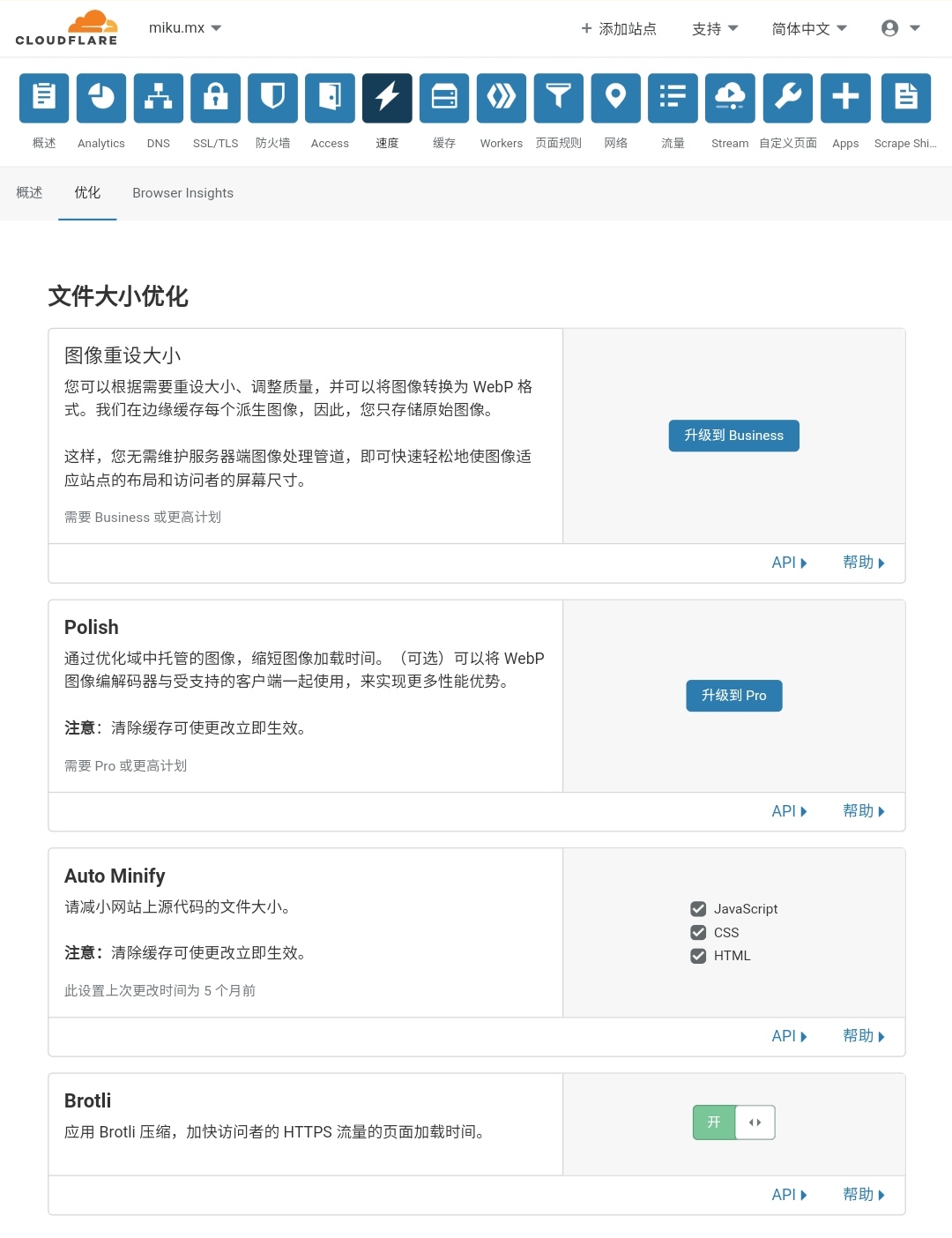This screenshot has width=952, height=1238.
Task: Click the Auto Minify card title
Action: click(115, 876)
